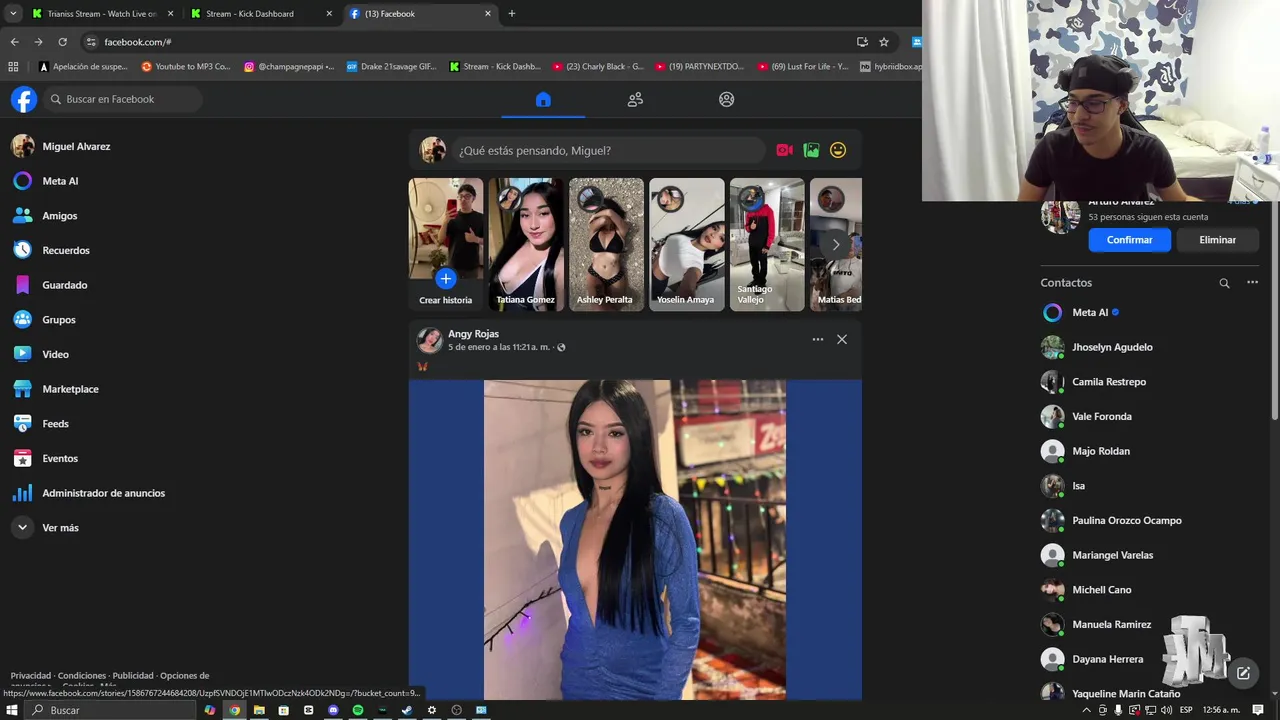Click the ¿Qué estás pensando, Miguel? box
This screenshot has height=720, width=1280.
tap(609, 150)
